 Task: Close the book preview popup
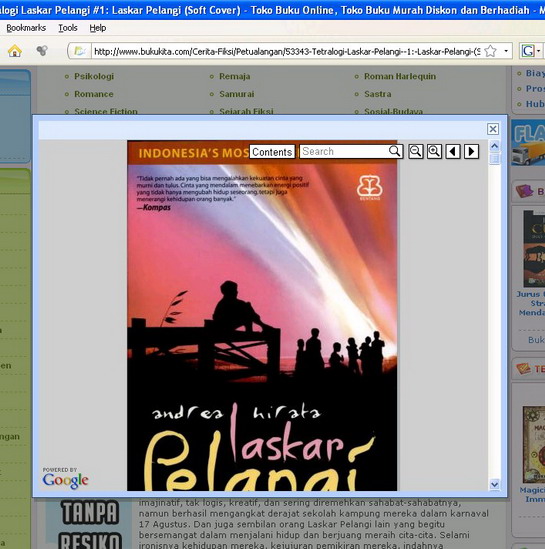(x=493, y=129)
